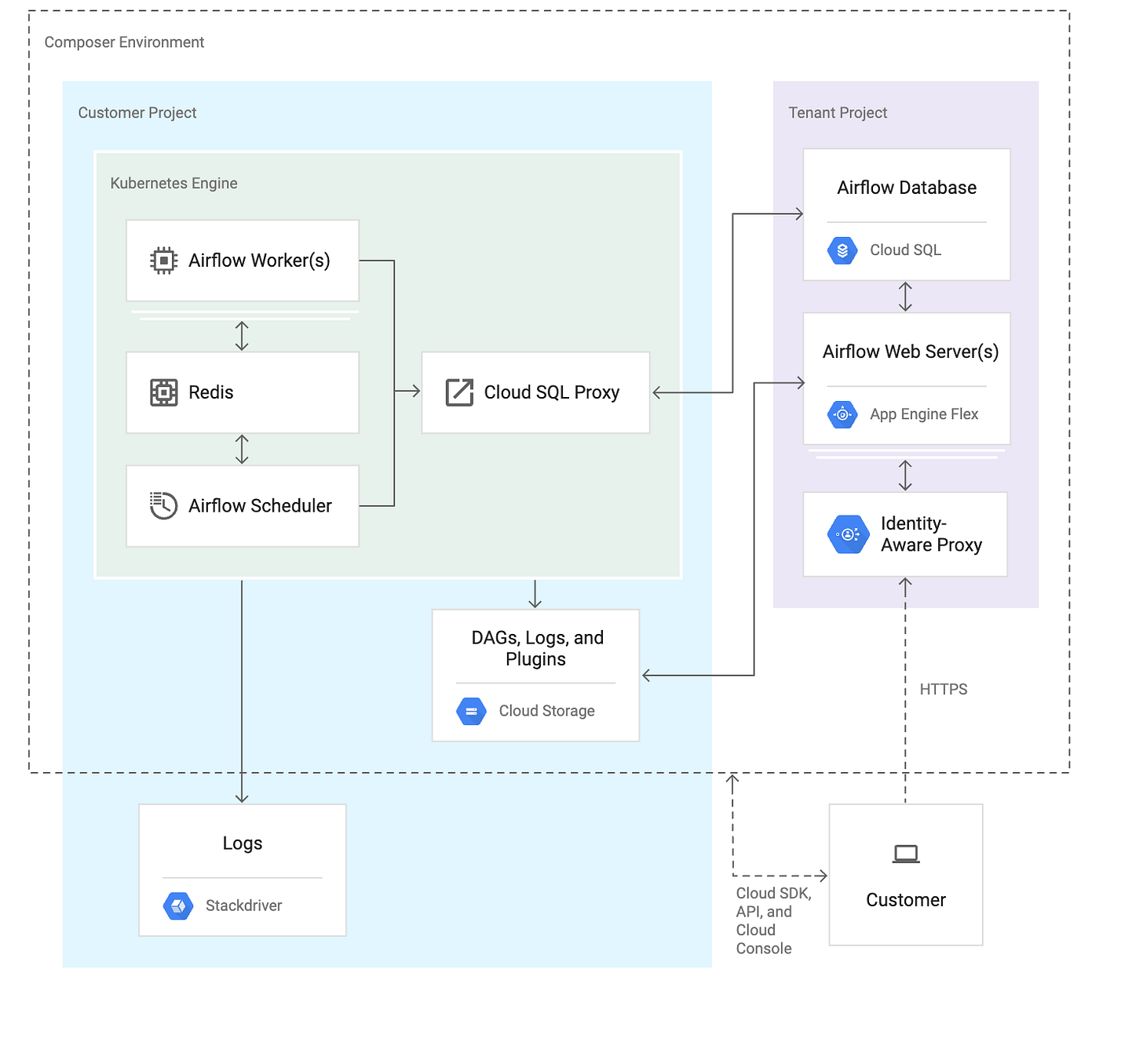Select the Logs box title
Screen dimensions: 1143x1064
pos(243,844)
